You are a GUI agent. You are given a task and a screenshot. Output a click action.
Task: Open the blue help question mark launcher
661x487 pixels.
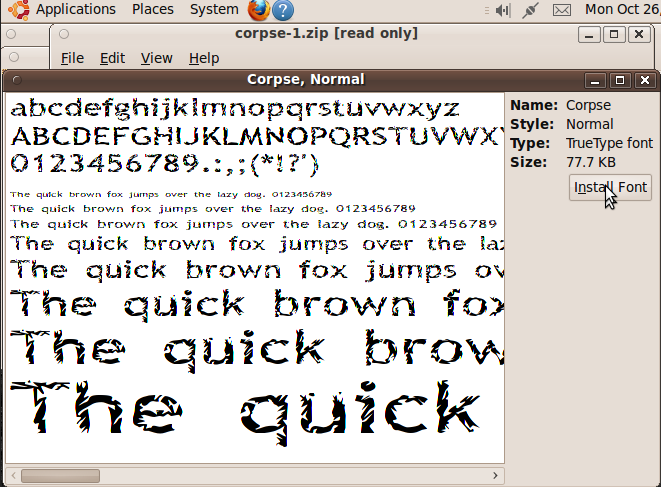point(283,11)
